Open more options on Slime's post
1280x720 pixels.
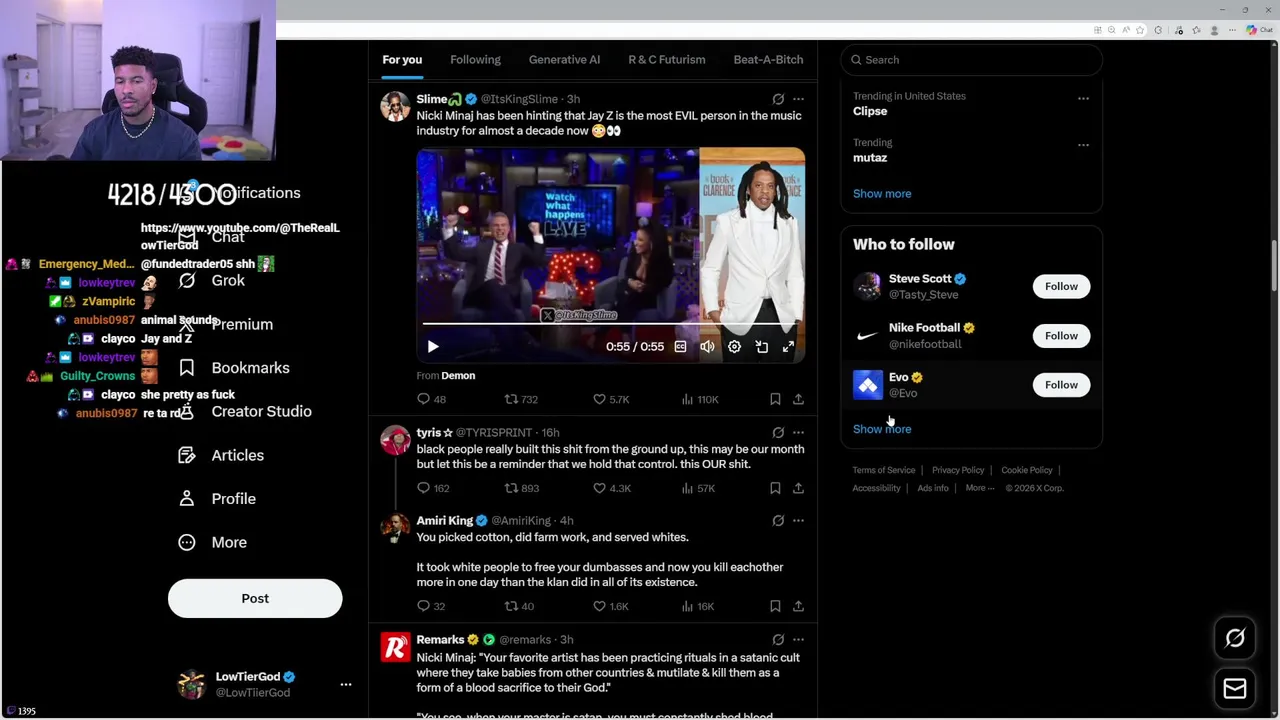pyautogui.click(x=798, y=99)
